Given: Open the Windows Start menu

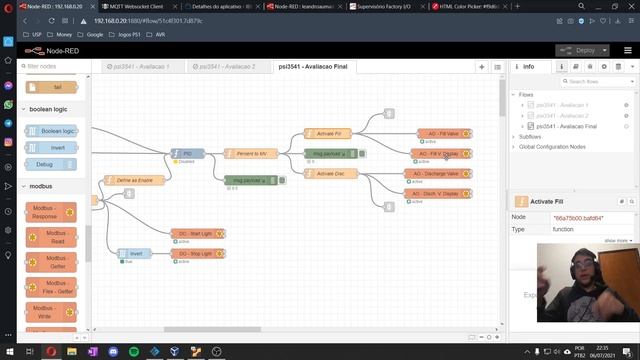Looking at the screenshot, I should (9, 351).
